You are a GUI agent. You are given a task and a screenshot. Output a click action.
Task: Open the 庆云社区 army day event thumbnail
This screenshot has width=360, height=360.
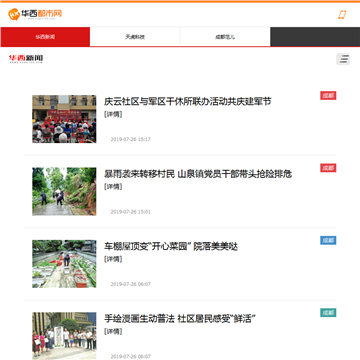(64, 119)
